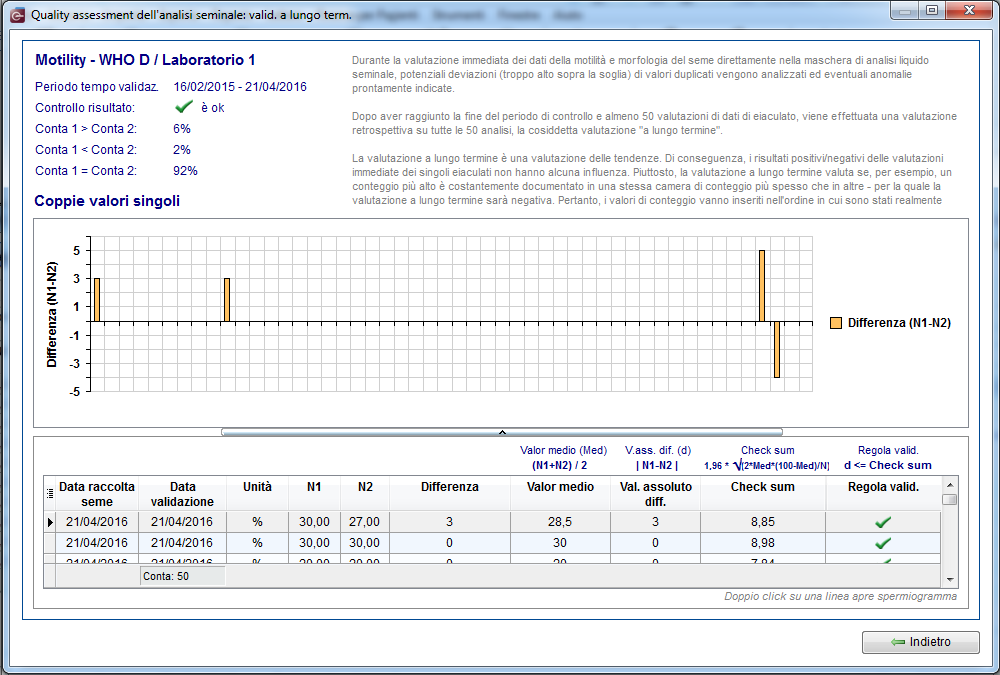Screen dimensions: 1000x675
Task: Click the Valor medio cell showing 30
Action: click(560, 543)
